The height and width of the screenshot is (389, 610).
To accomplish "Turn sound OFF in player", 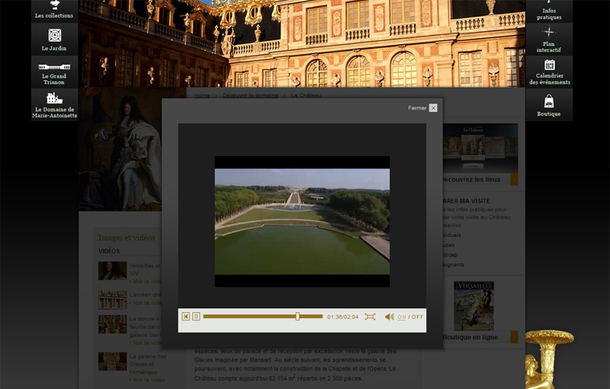I will coord(417,317).
